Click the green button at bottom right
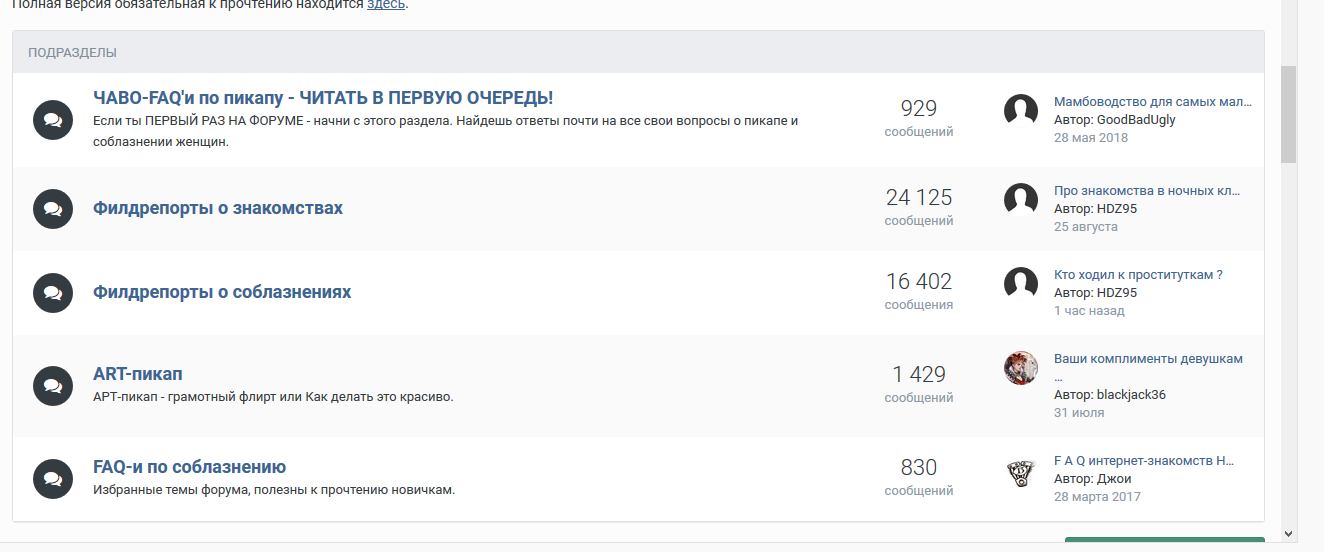This screenshot has height=552, width=1324. coord(1164,544)
